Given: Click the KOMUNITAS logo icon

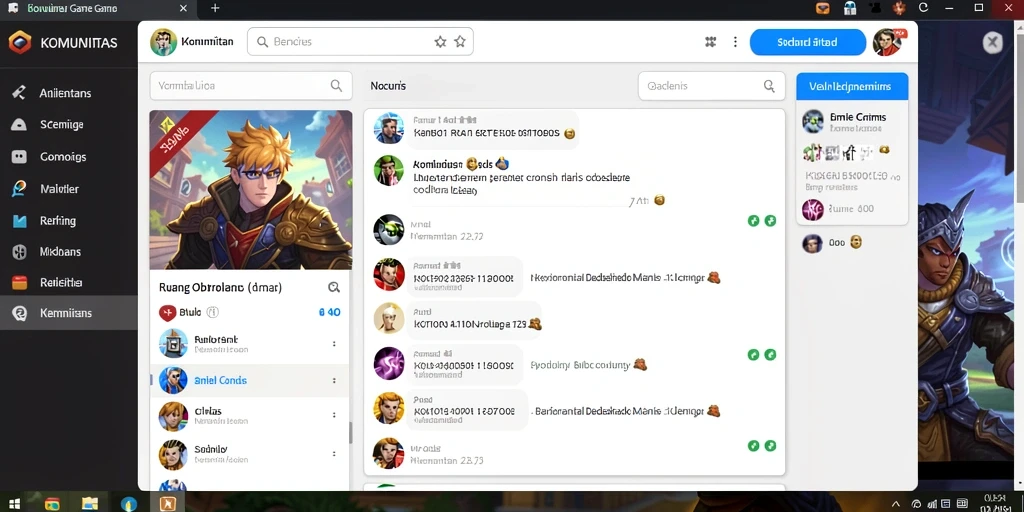Looking at the screenshot, I should [20, 43].
